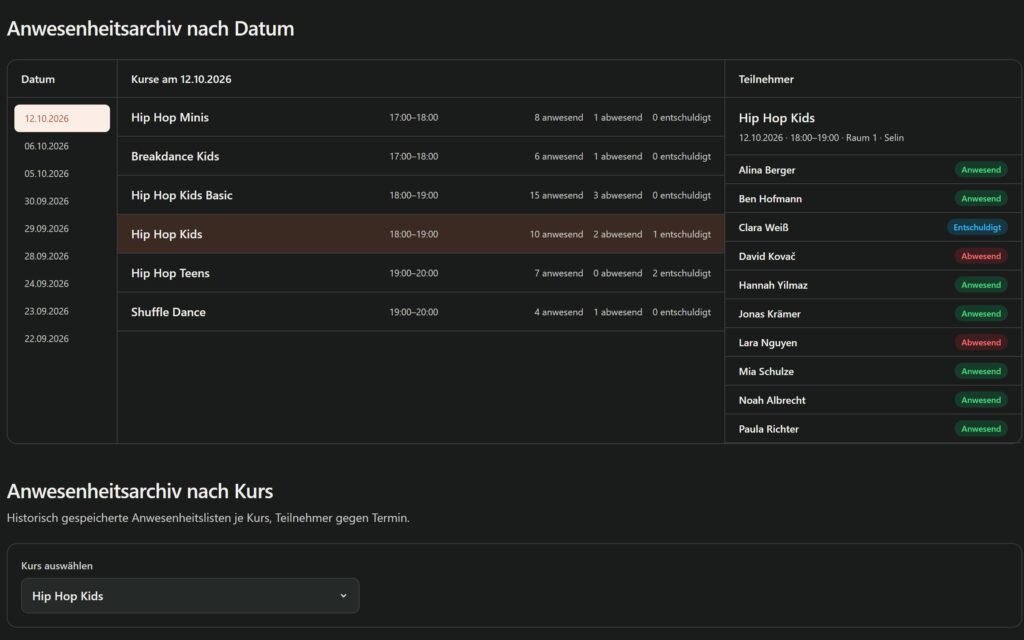Click 15 anwesend in Hip Hop Kids Basic
Screen dimensions: 1024x640
click(556, 195)
